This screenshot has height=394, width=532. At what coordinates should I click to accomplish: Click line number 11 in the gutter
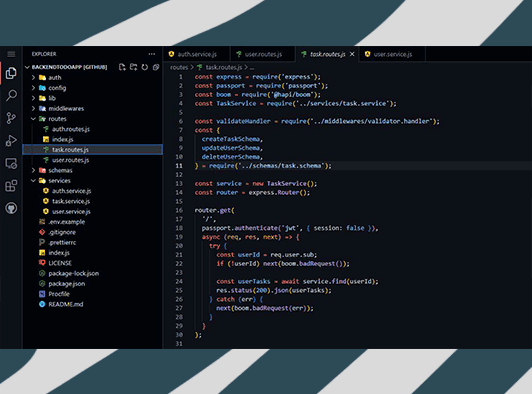point(179,166)
